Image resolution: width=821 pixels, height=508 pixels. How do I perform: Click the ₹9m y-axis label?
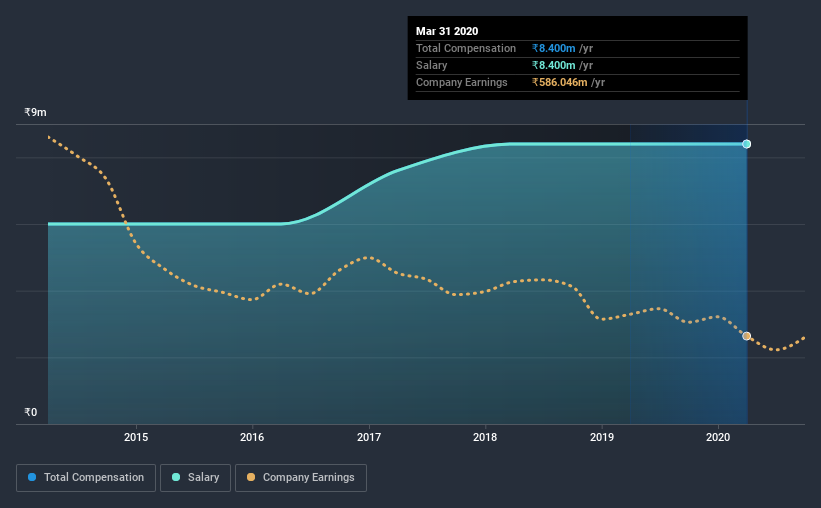point(35,113)
